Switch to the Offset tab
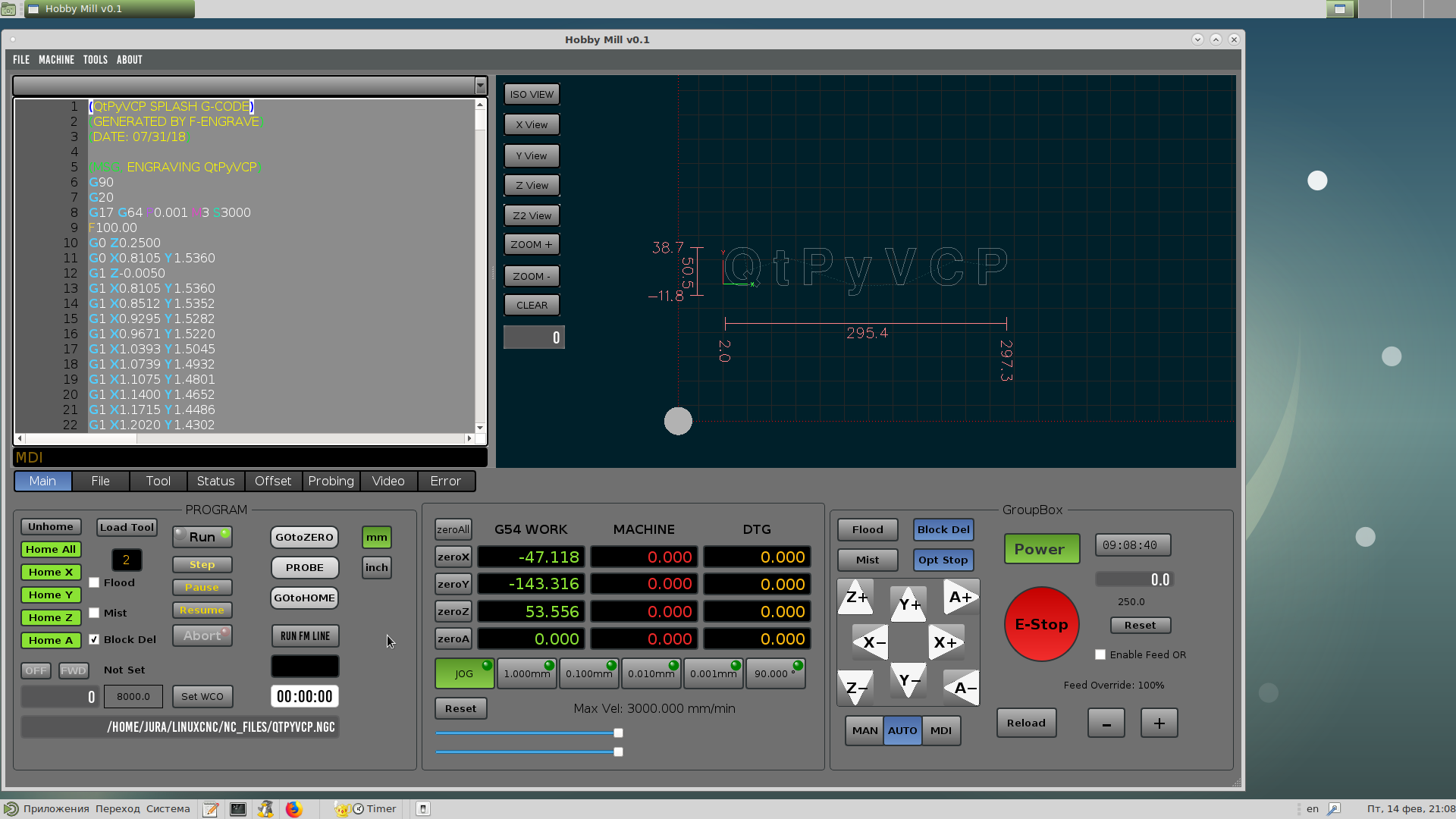This screenshot has width=1456, height=819. pyautogui.click(x=273, y=481)
